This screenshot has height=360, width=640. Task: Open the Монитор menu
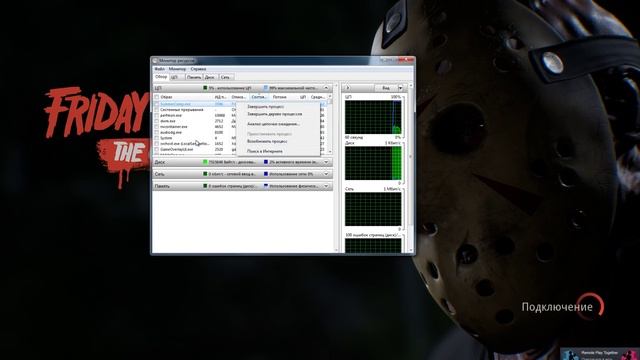tap(177, 69)
